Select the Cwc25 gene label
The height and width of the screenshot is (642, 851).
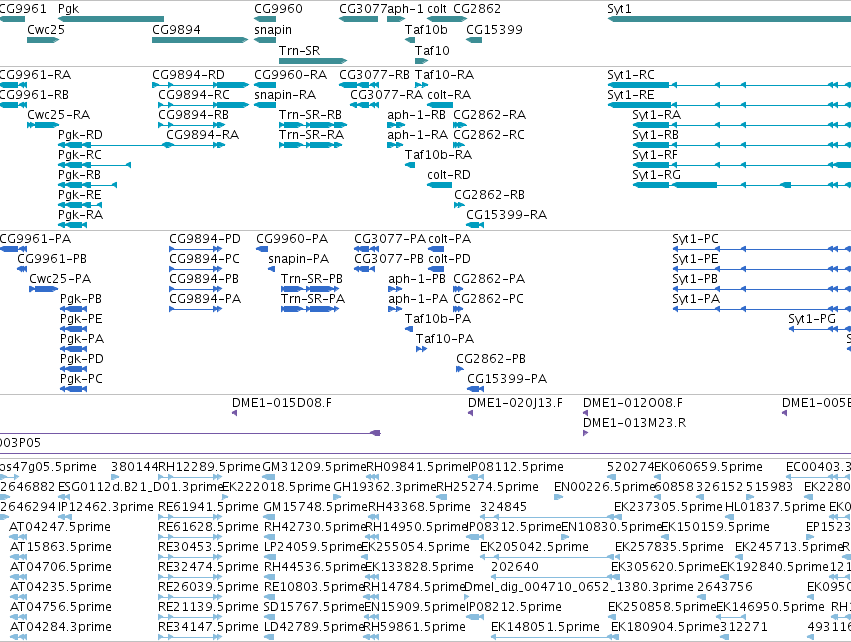46,29
